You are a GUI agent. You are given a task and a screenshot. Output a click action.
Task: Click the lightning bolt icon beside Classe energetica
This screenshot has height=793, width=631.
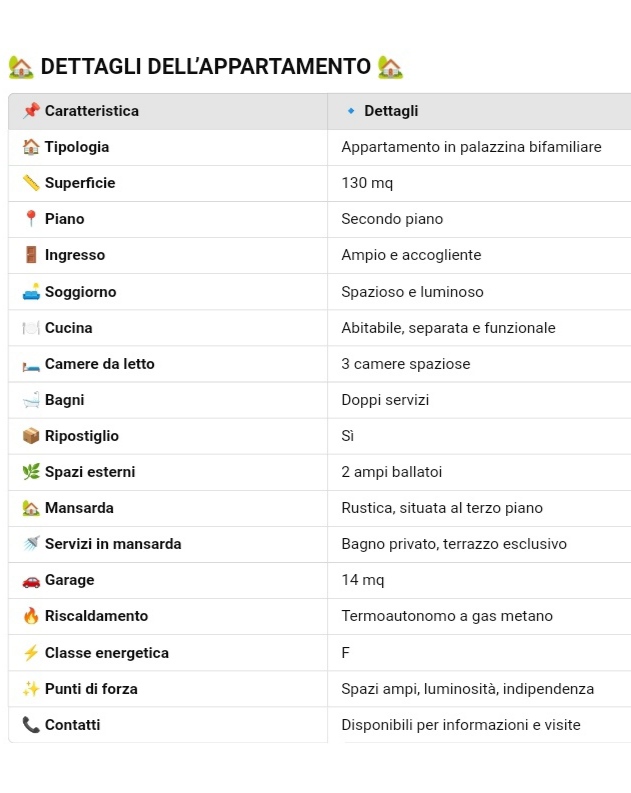[x=31, y=652]
